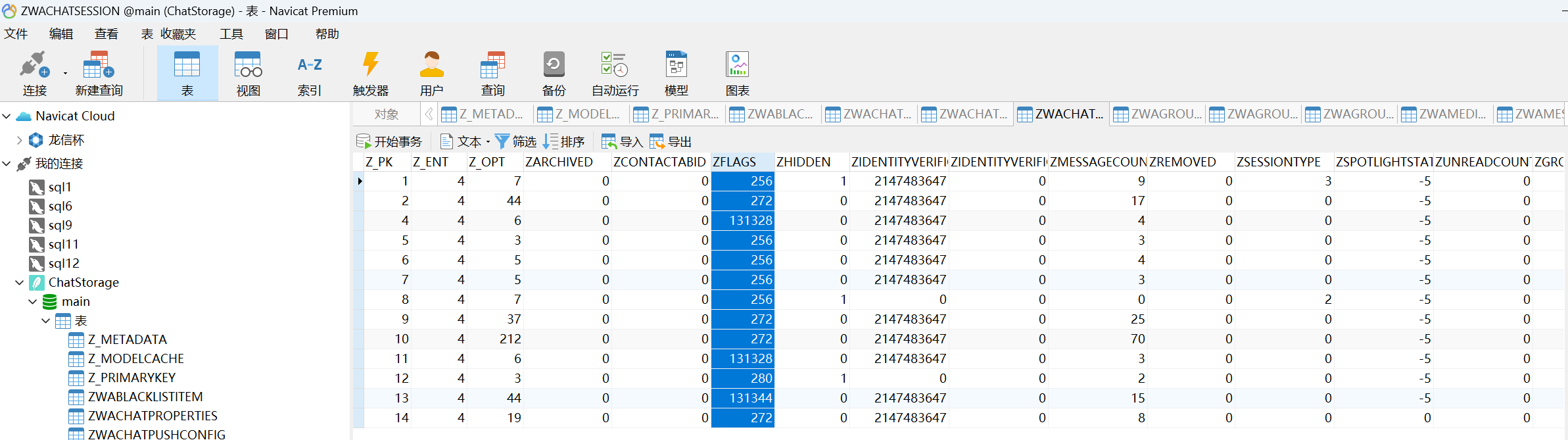Click the 备份 (Backup) toolbar icon
The image size is (1568, 440).
(x=554, y=72)
